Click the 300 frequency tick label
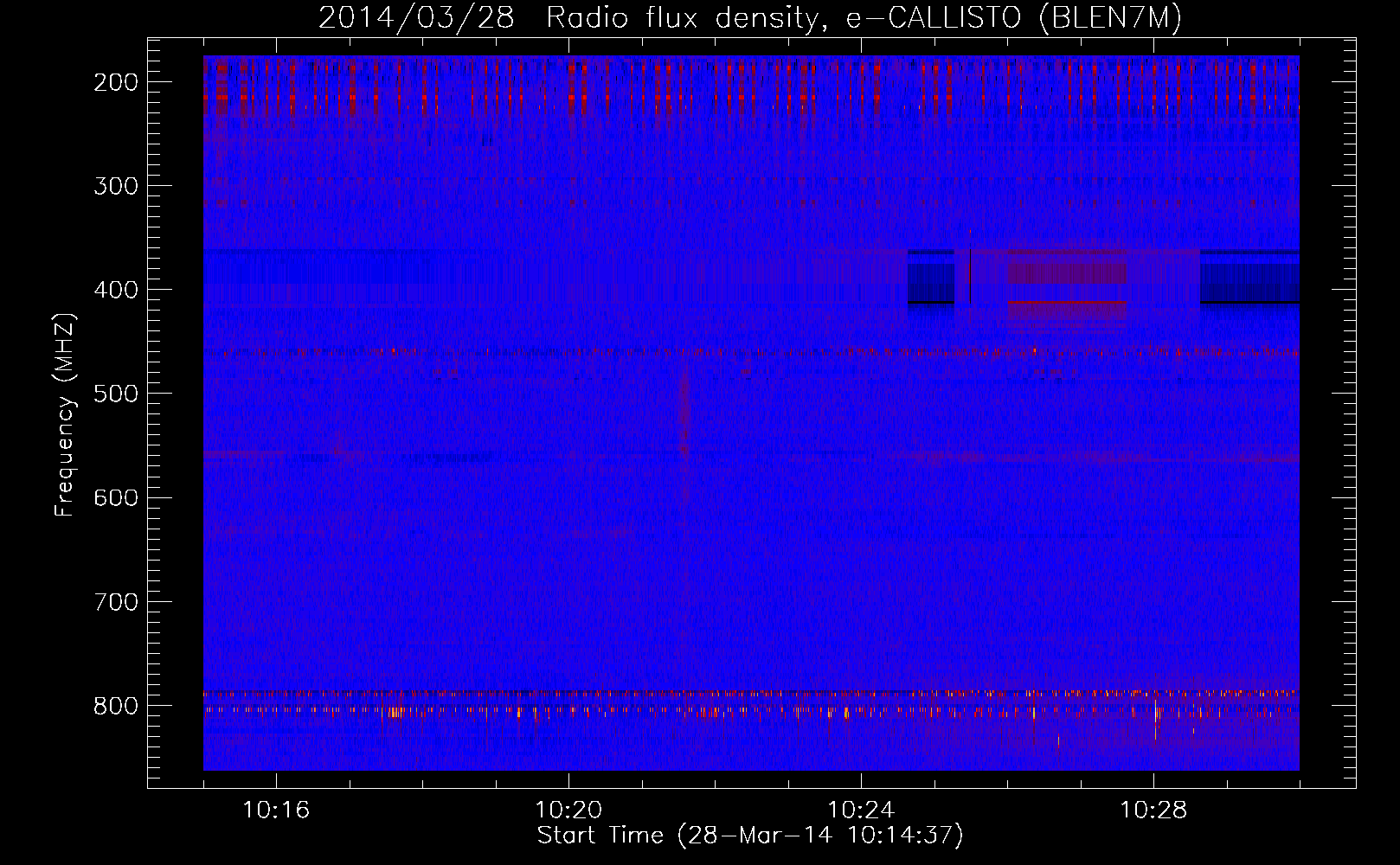 [115, 186]
